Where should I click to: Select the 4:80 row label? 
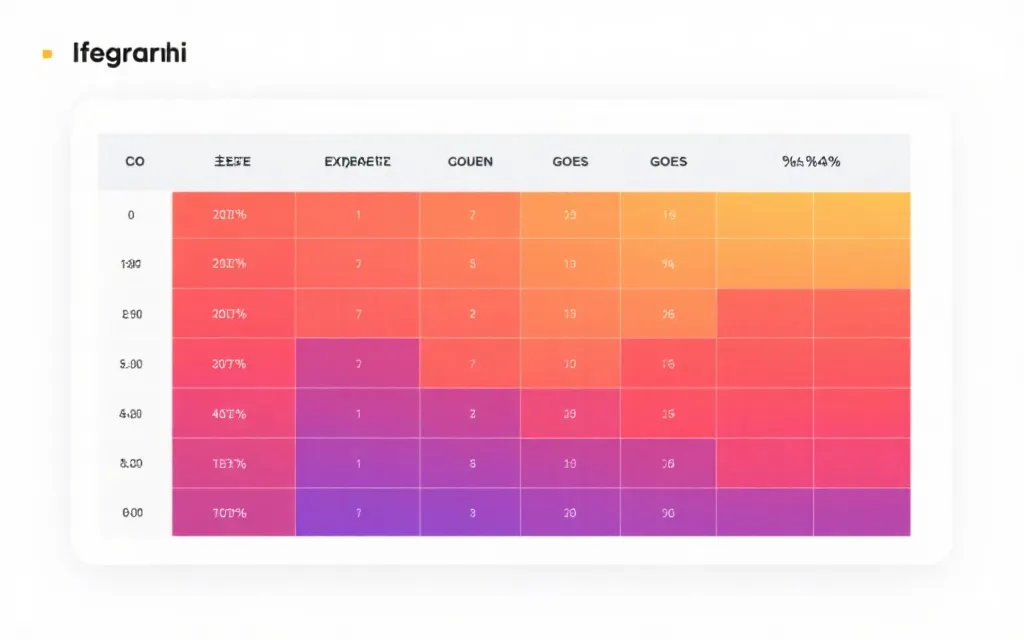131,413
